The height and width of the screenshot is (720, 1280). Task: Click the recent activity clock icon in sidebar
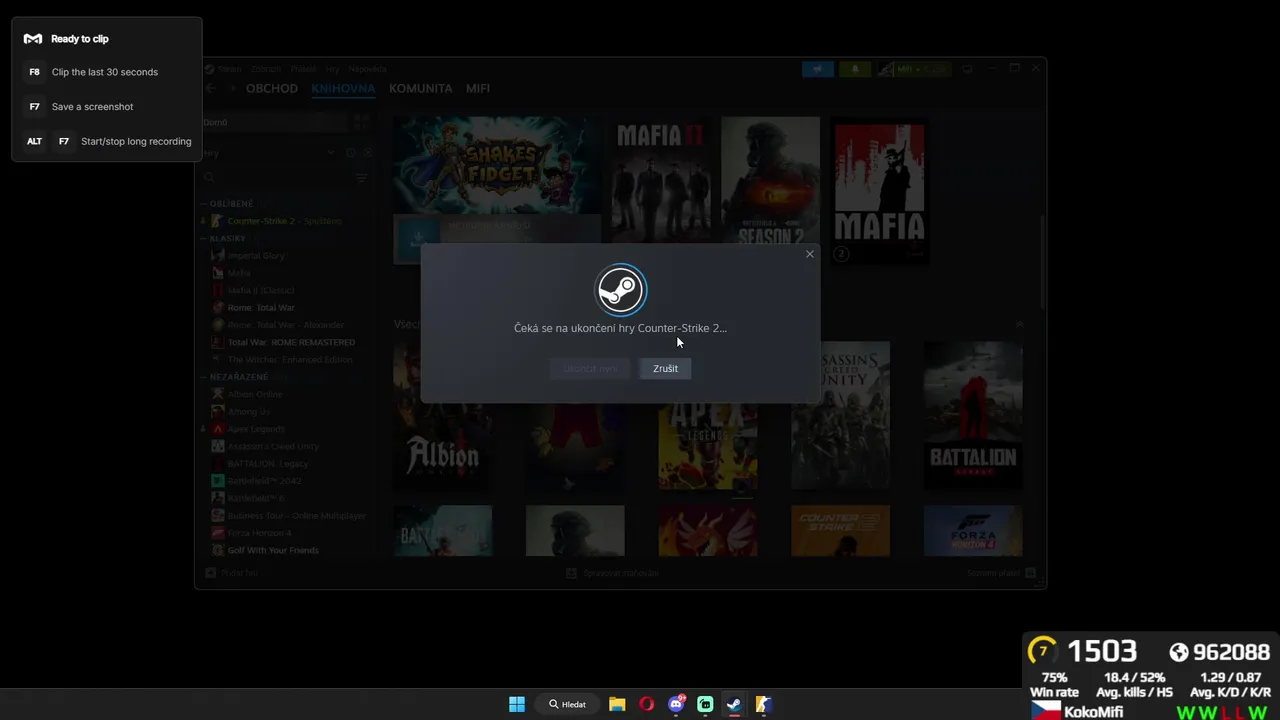click(350, 153)
